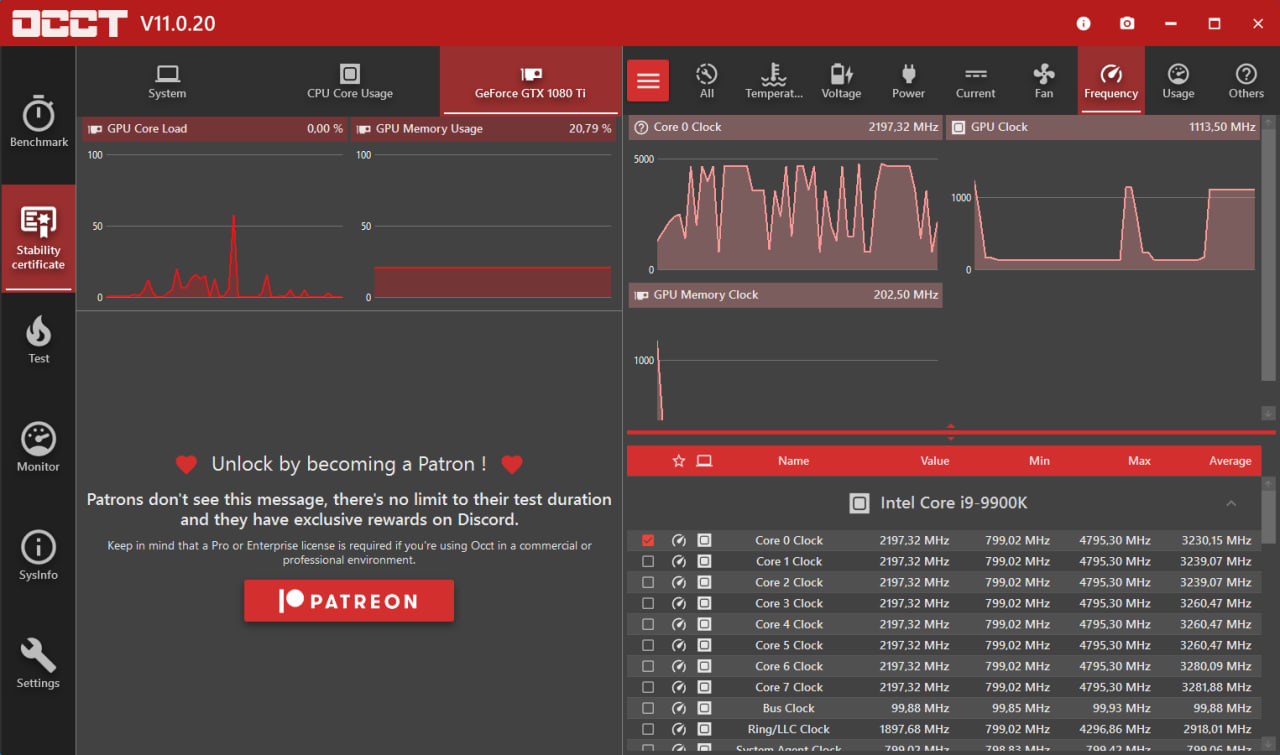Viewport: 1280px width, 755px height.
Task: Click the info icon in title bar
Action: pos(1084,23)
